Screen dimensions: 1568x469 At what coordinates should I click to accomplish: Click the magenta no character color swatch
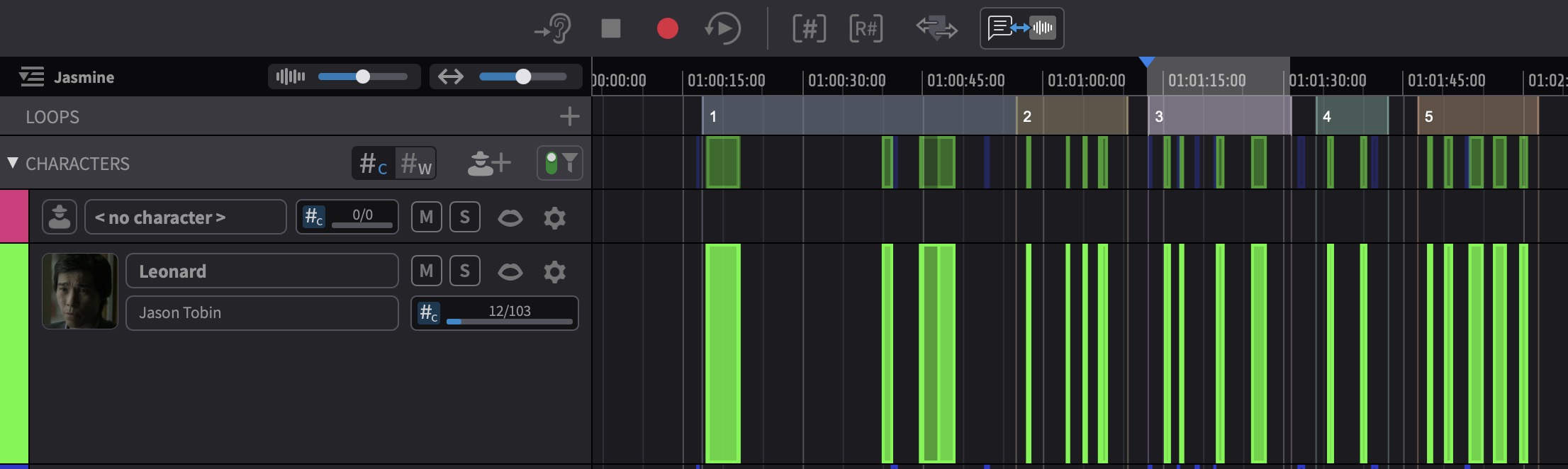click(x=14, y=216)
